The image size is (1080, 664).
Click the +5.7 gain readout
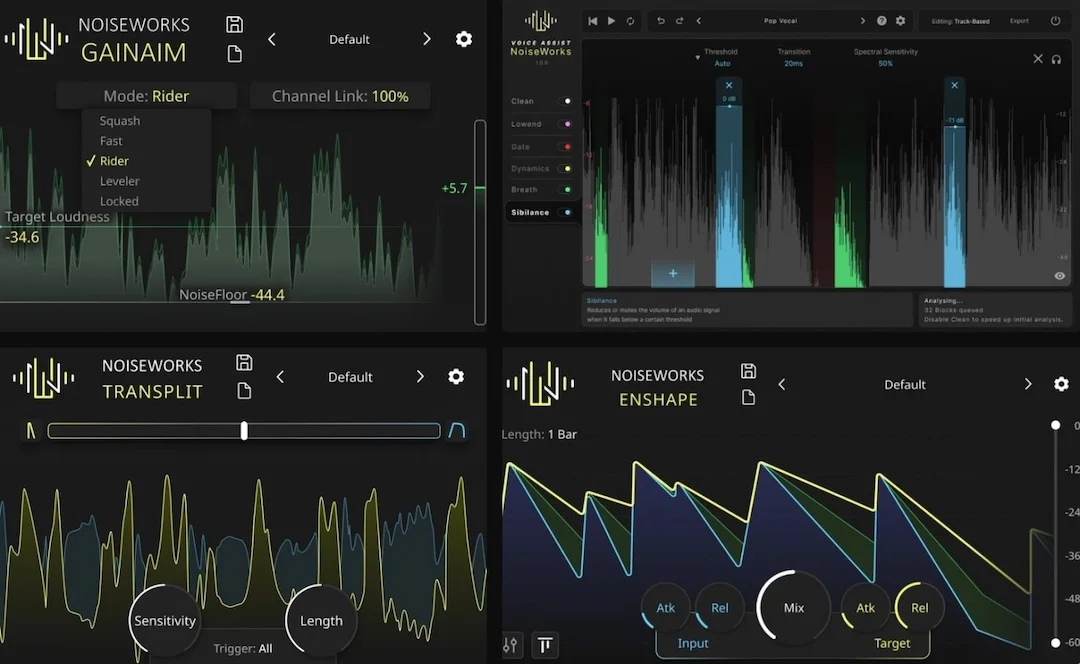point(454,188)
